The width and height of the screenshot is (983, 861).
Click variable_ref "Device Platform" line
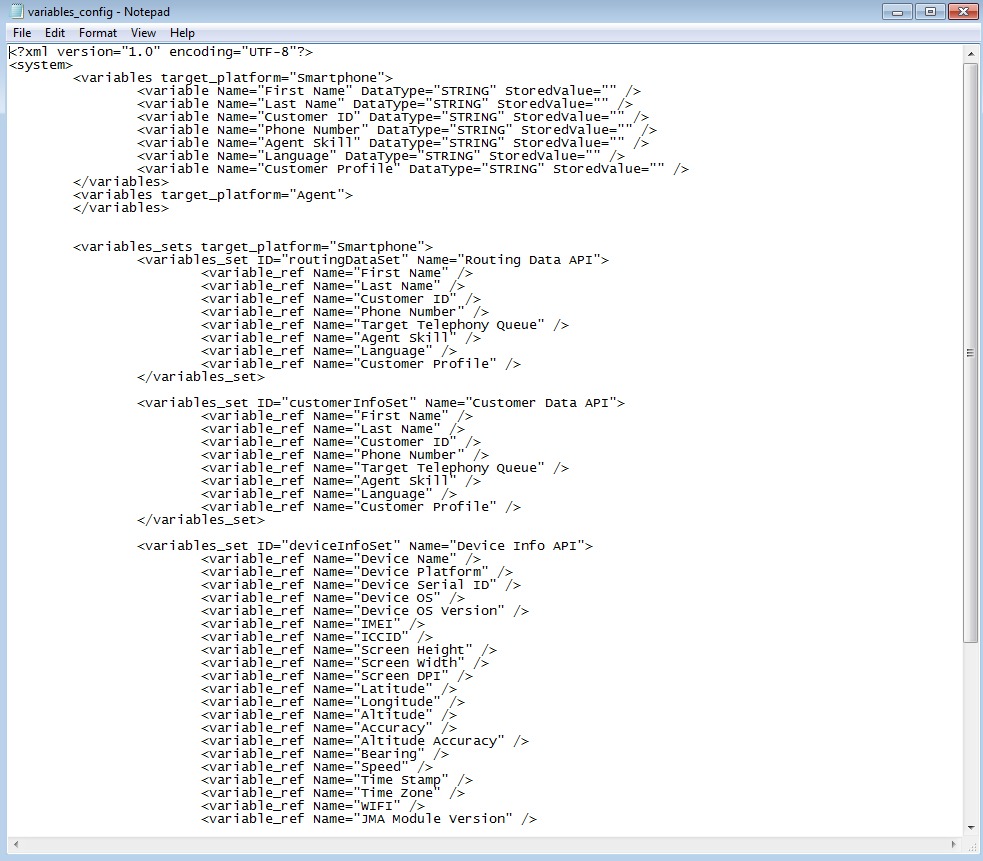tap(357, 572)
